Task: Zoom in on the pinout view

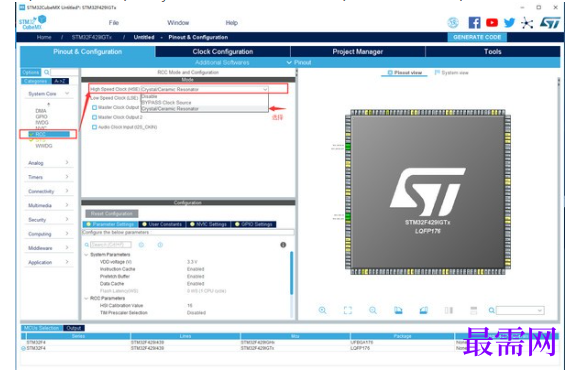Action: (322, 310)
